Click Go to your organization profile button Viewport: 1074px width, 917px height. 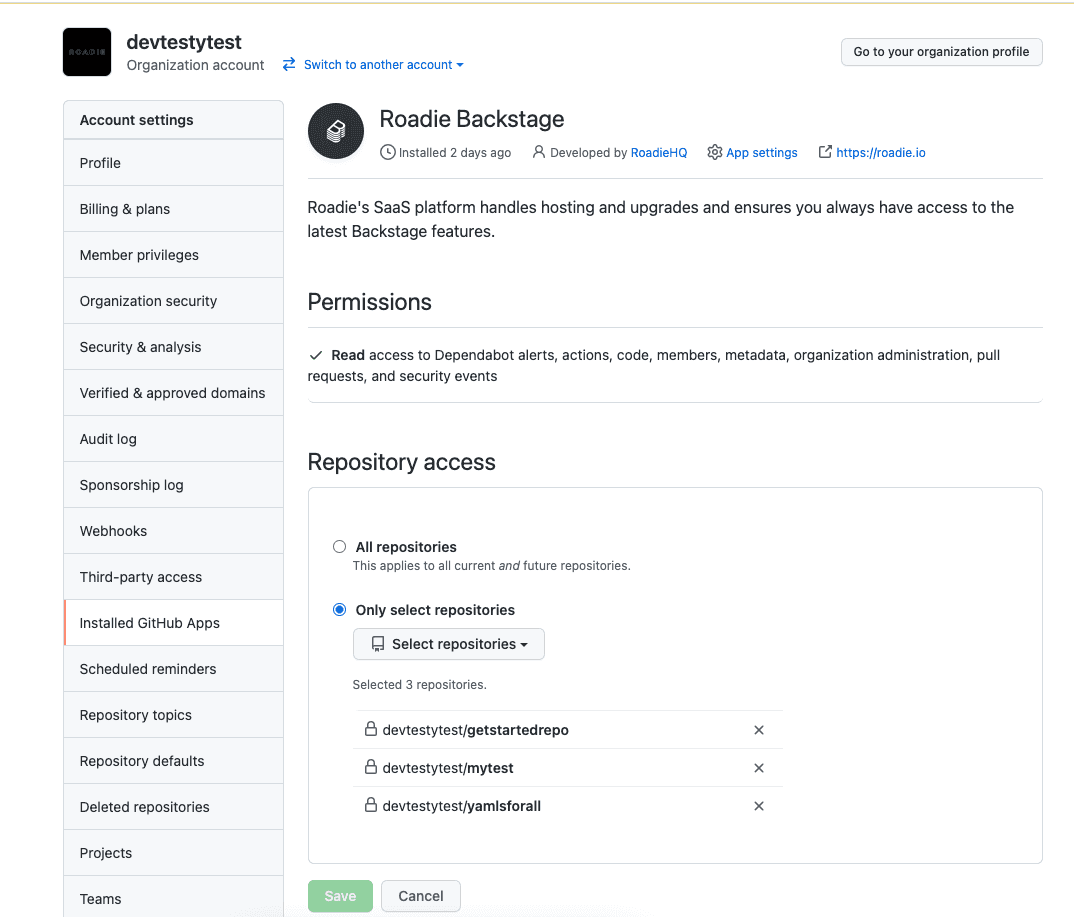point(941,52)
